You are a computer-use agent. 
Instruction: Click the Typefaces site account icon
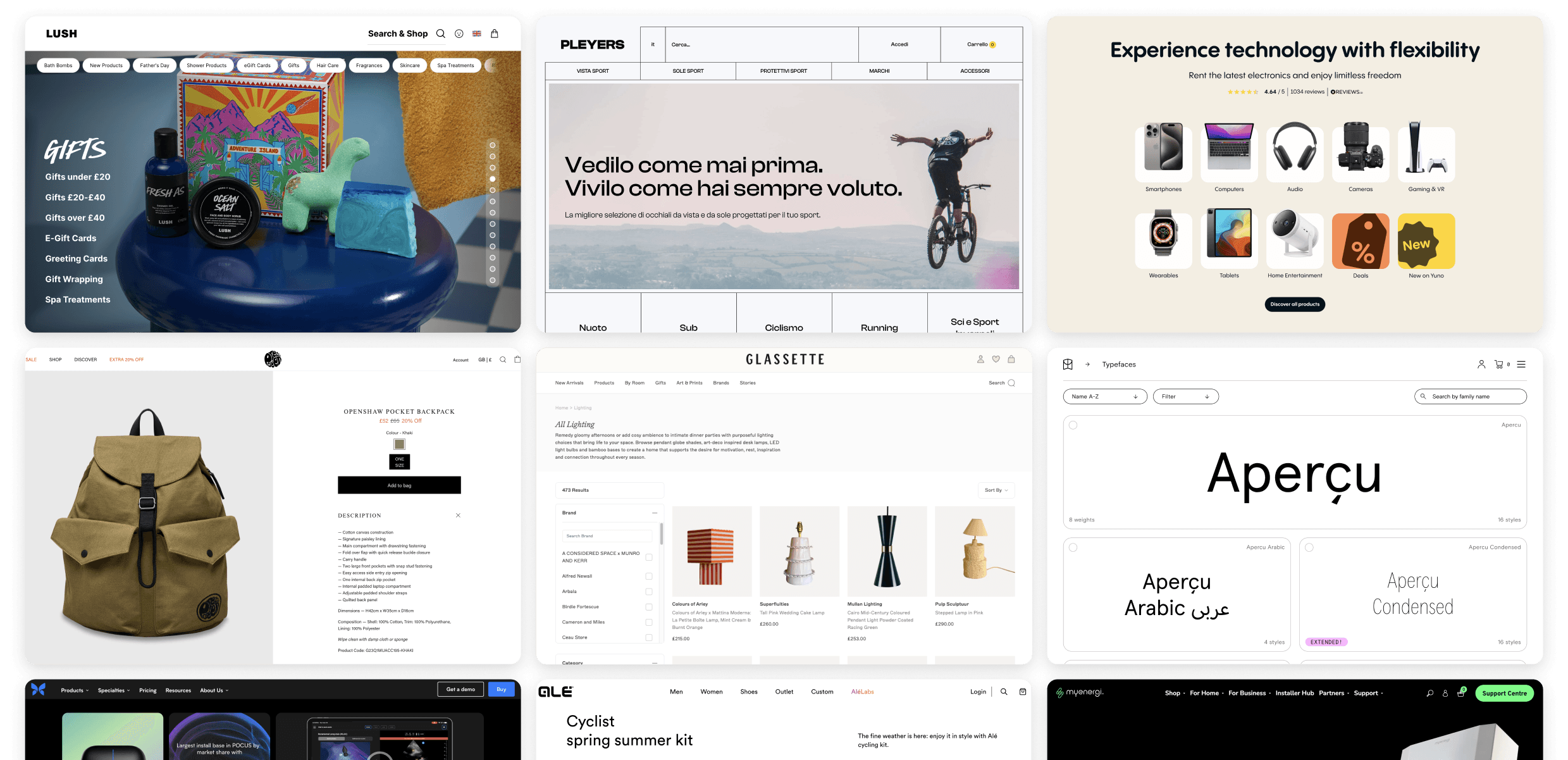point(1481,364)
